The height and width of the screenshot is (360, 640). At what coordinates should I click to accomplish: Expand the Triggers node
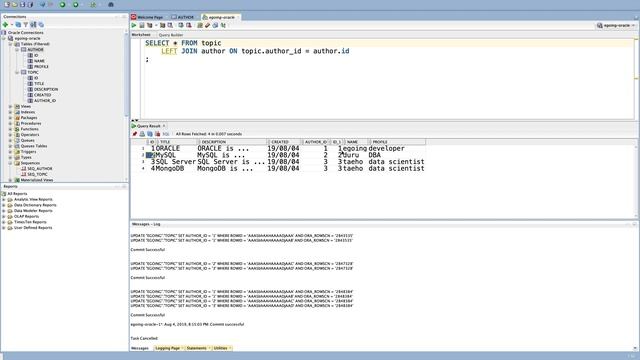pyautogui.click(x=11, y=151)
